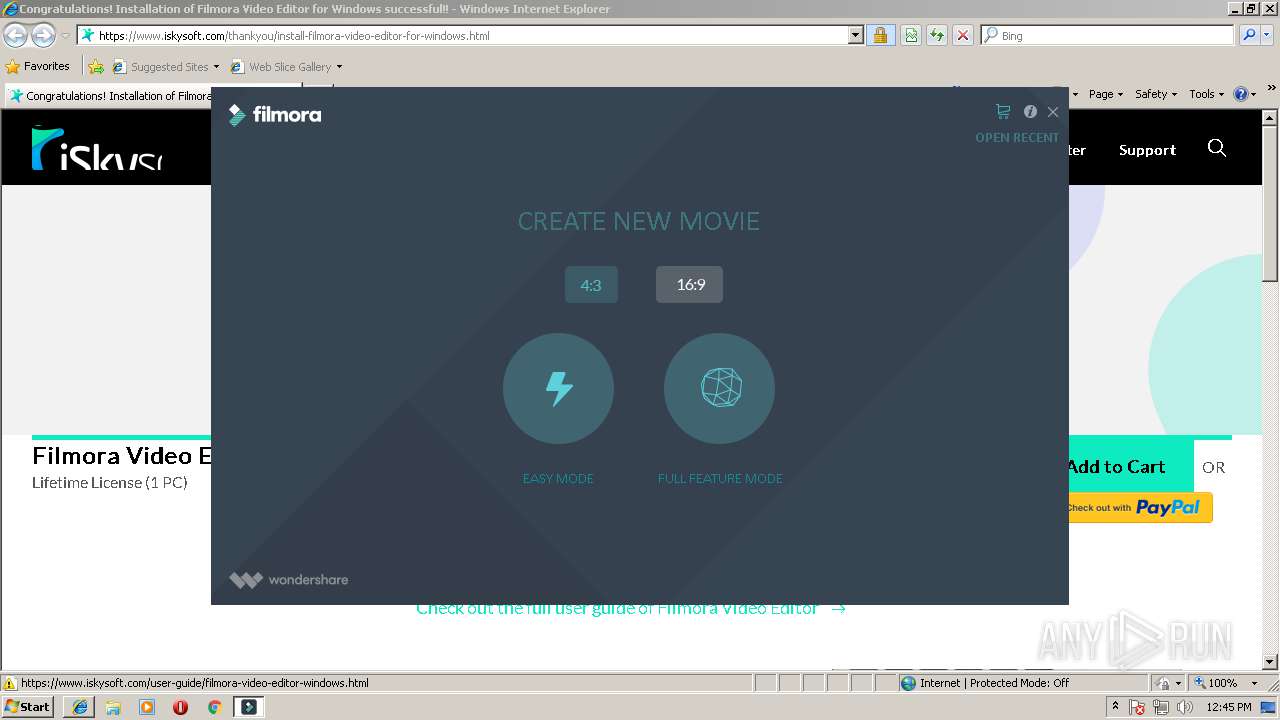Image resolution: width=1280 pixels, height=720 pixels.
Task: Open the Windows Start menu
Action: (28, 706)
